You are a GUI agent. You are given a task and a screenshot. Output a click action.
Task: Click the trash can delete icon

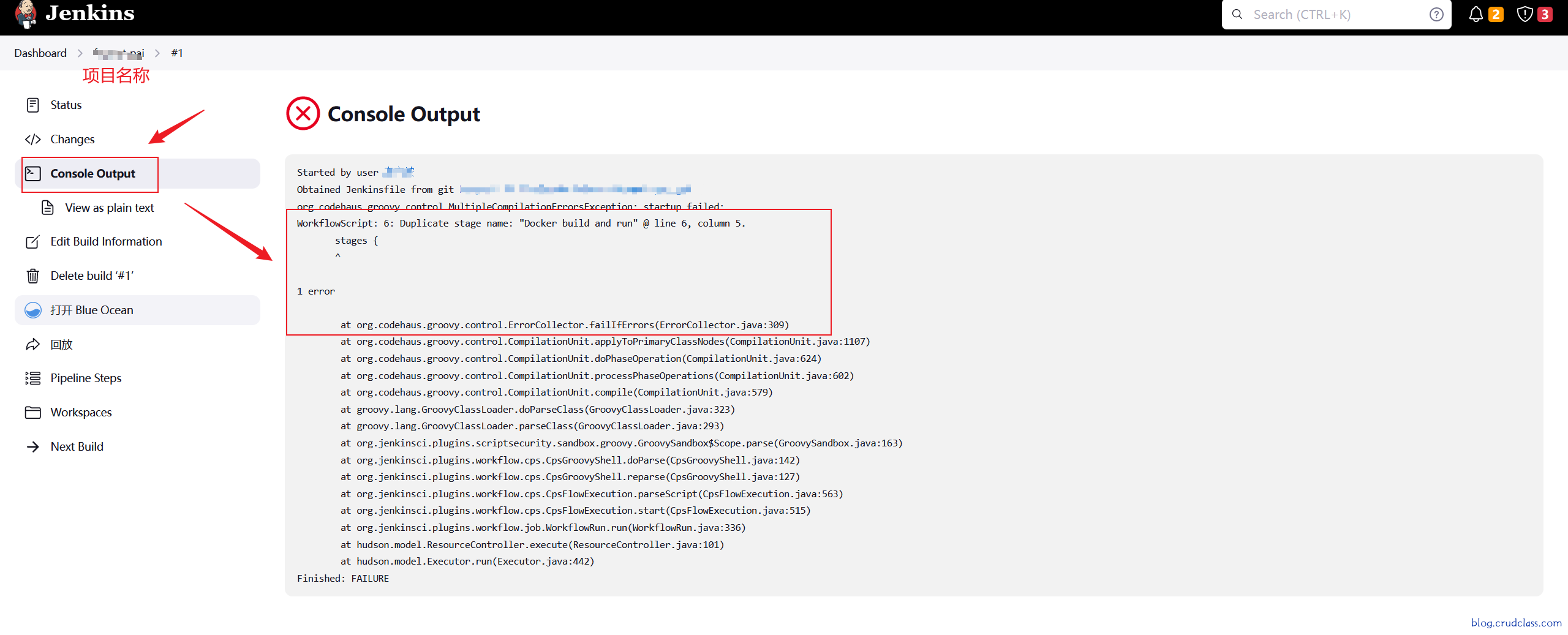click(33, 276)
